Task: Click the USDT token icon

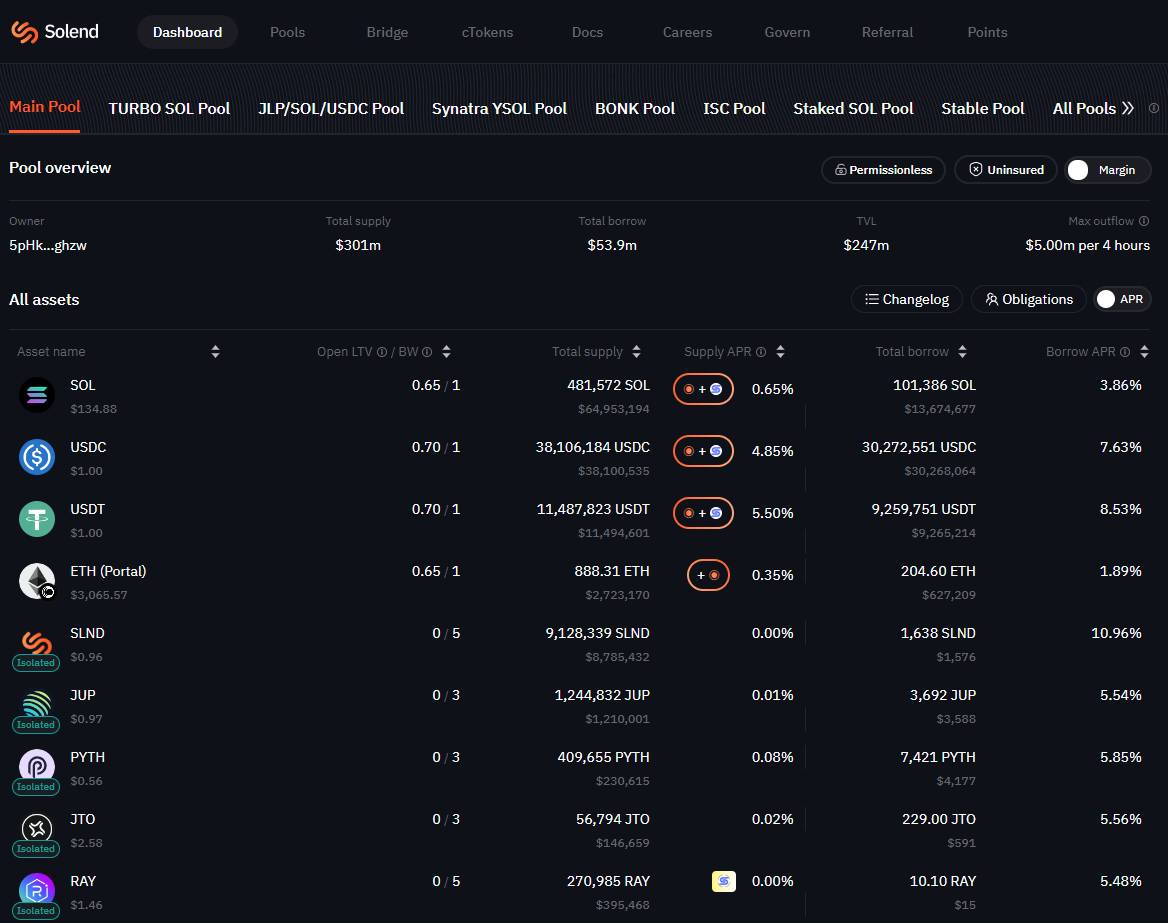Action: point(36,518)
